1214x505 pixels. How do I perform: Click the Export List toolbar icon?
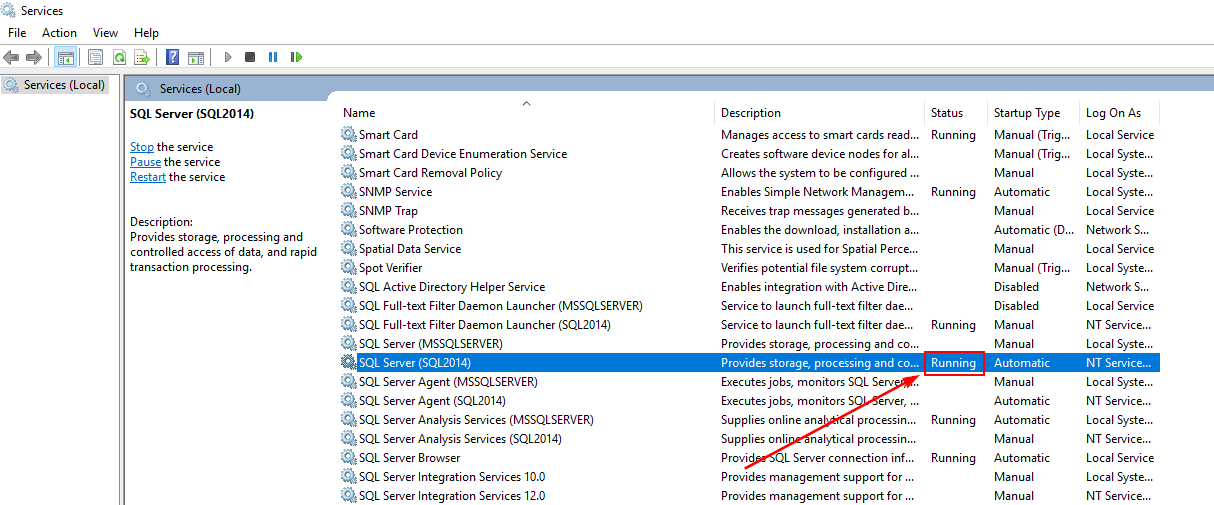(x=142, y=57)
